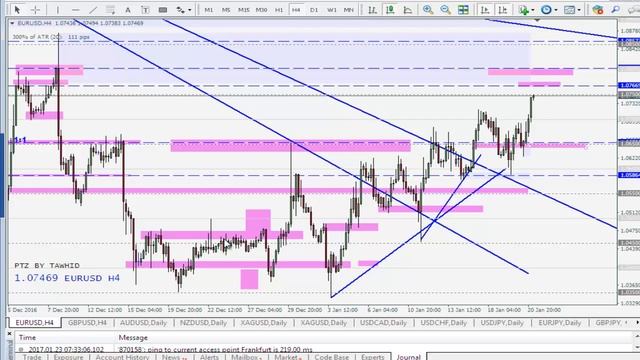Switch chart to candlesticks
640x360 pixels.
(390, 9)
